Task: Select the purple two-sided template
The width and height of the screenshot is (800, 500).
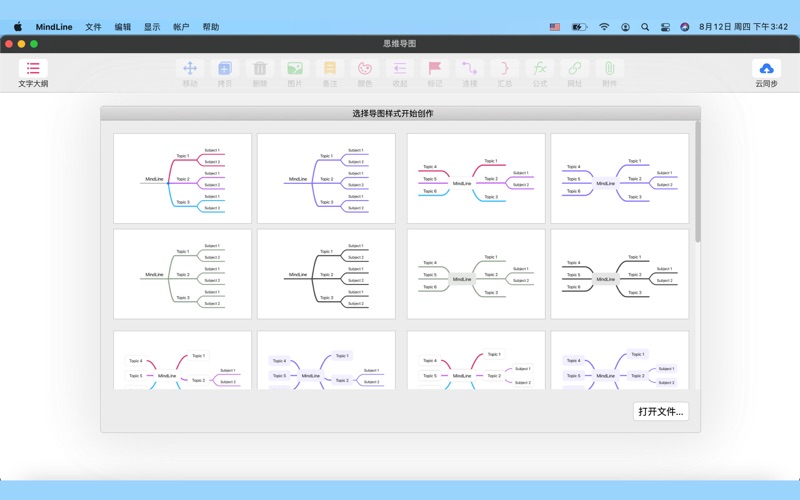Action: pyautogui.click(x=620, y=179)
